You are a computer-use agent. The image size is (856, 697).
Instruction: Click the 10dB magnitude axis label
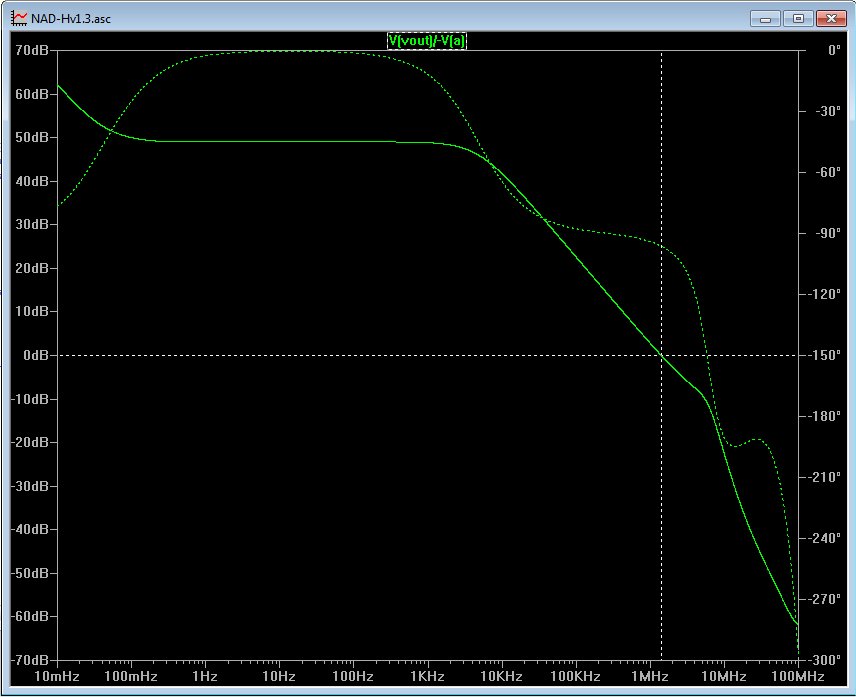click(32, 311)
